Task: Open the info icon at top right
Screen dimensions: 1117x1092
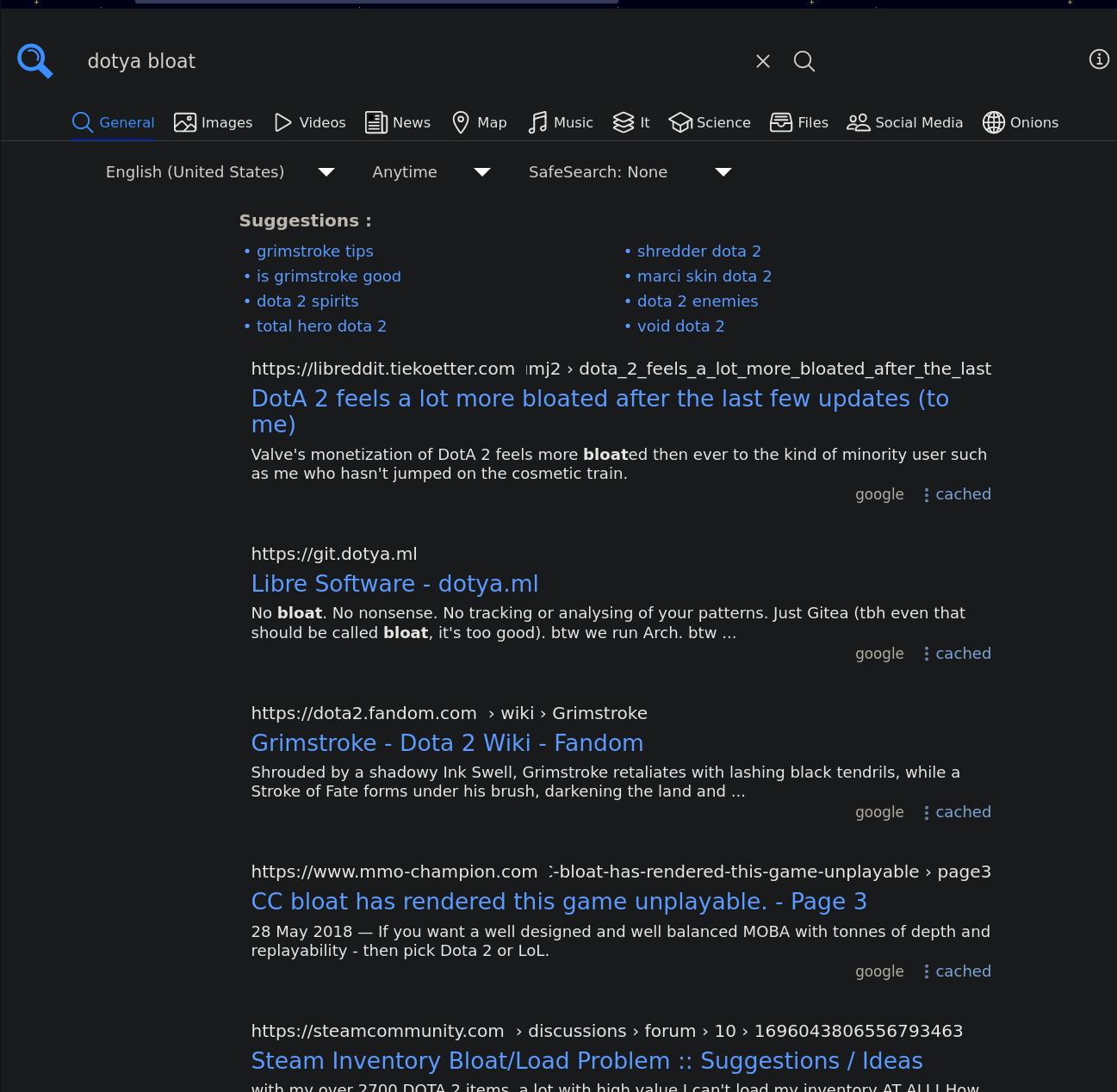Action: 1098,59
